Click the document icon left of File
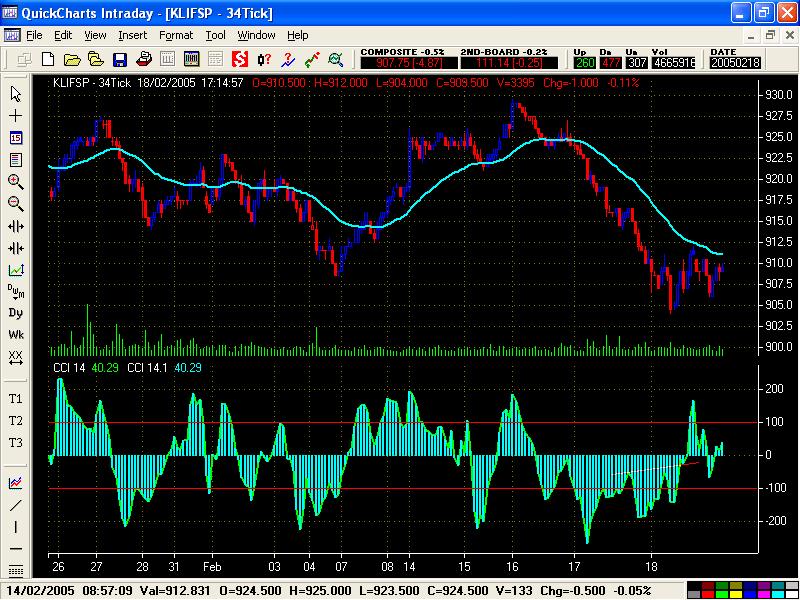The image size is (800, 600). (12, 35)
